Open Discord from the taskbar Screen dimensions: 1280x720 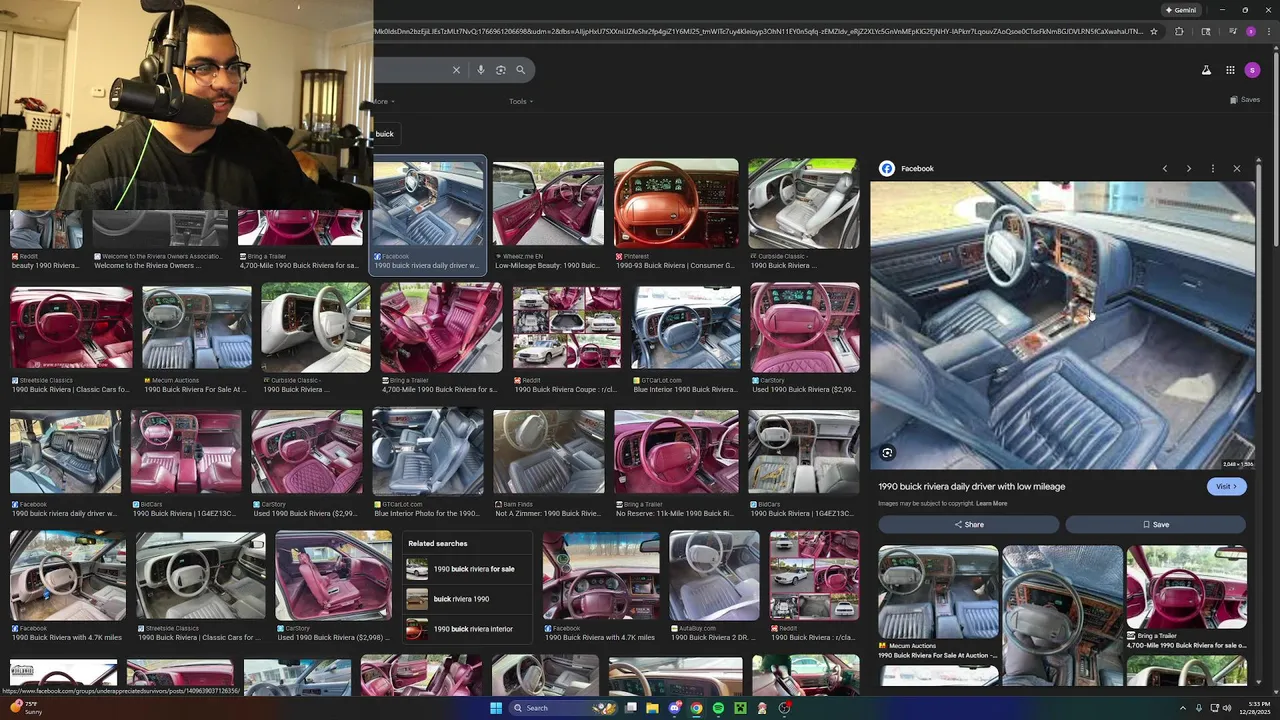pyautogui.click(x=674, y=708)
